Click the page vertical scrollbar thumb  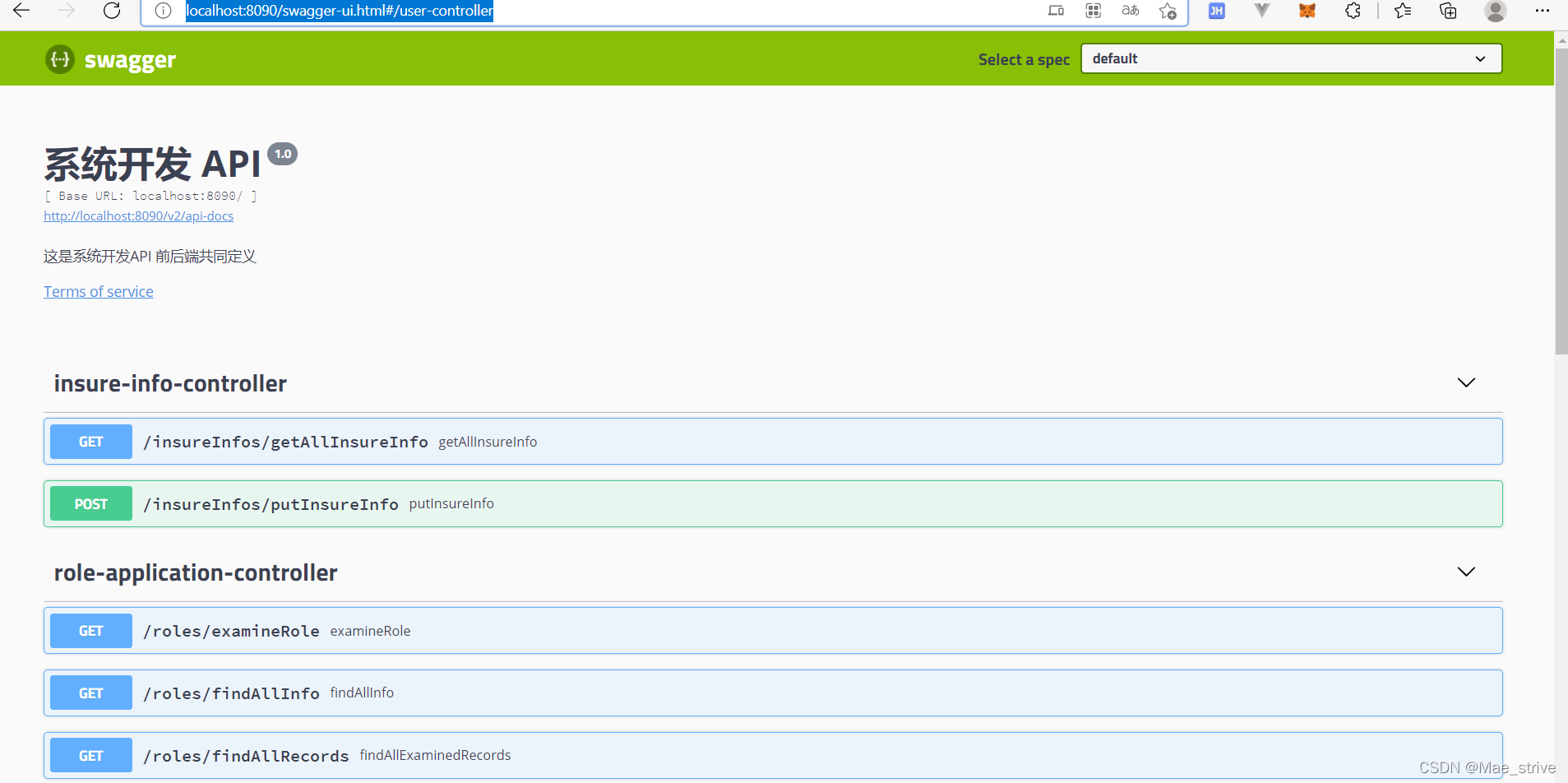[x=1561, y=202]
